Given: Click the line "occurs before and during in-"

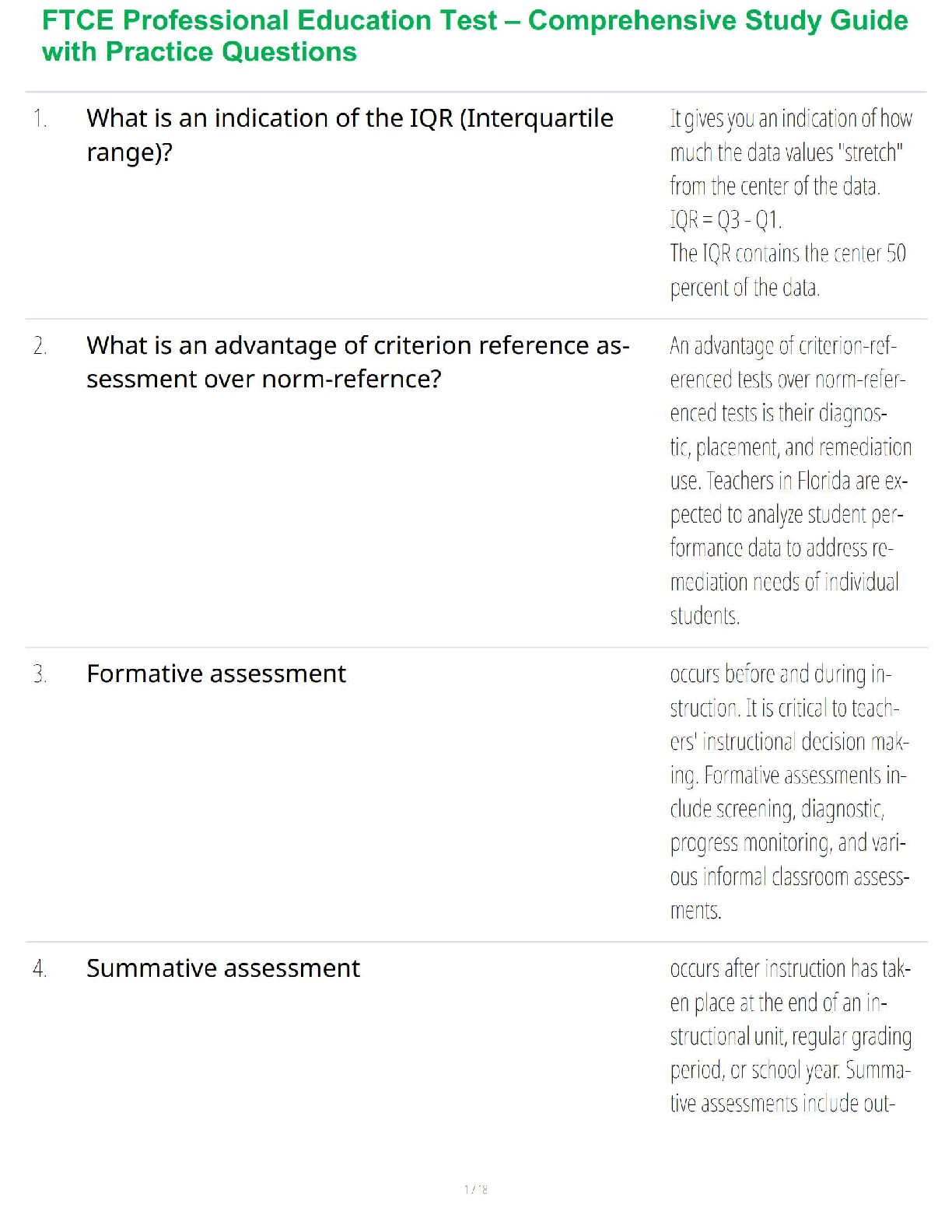Looking at the screenshot, I should pyautogui.click(x=780, y=674).
